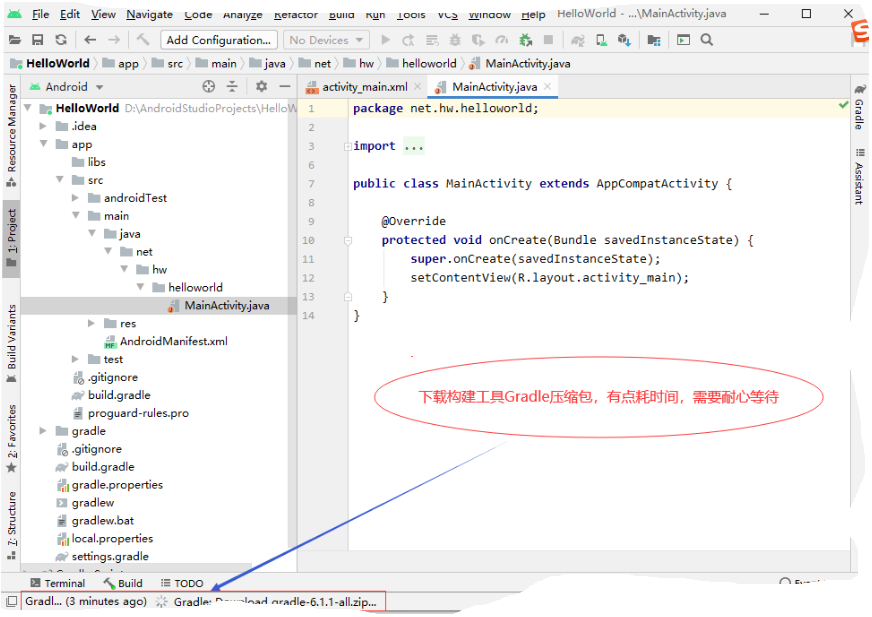
Task: Expand the .idea folder
Action: tap(43, 126)
